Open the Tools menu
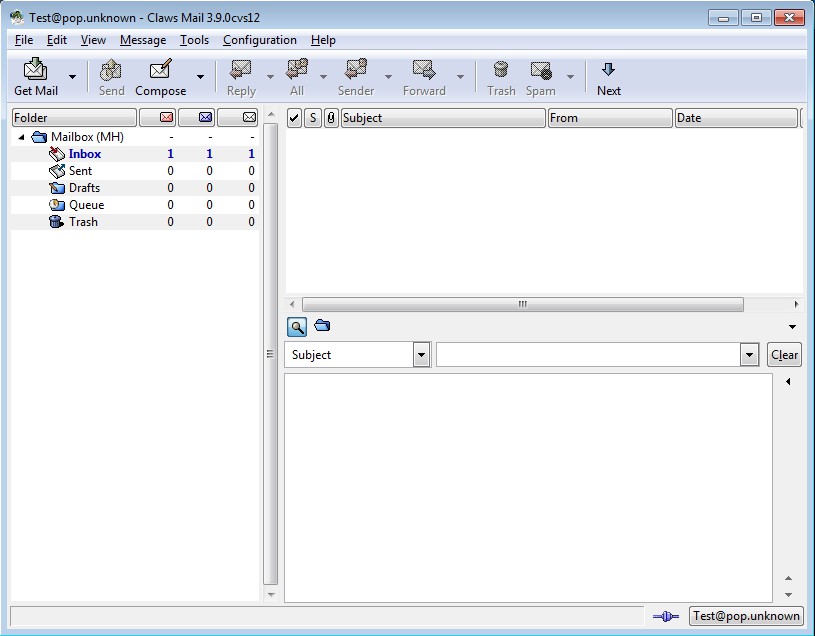 (194, 40)
